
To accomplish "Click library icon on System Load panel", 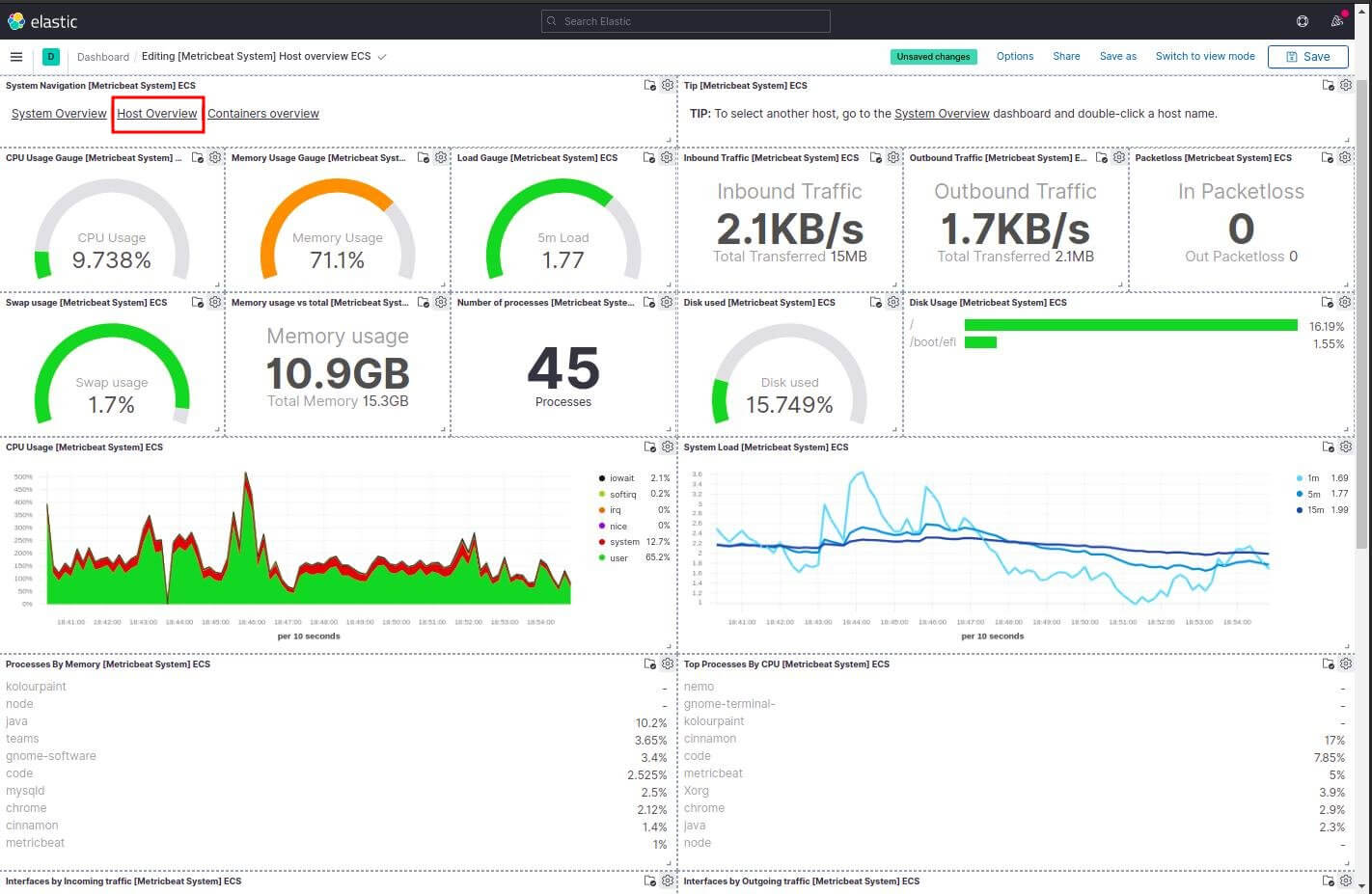I will pyautogui.click(x=1328, y=447).
